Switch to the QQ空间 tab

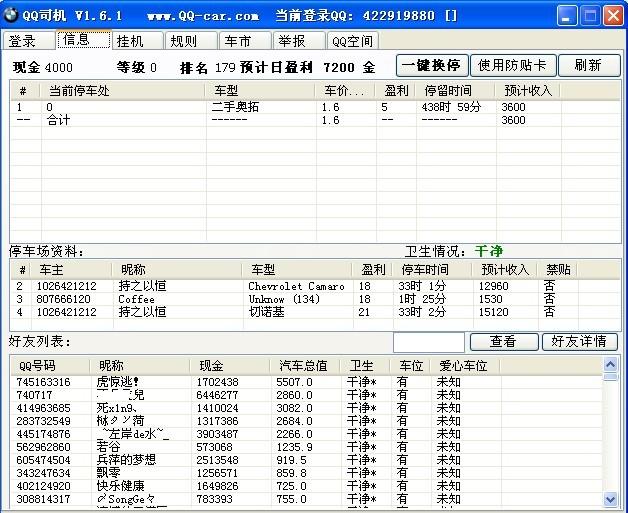pyautogui.click(x=352, y=40)
